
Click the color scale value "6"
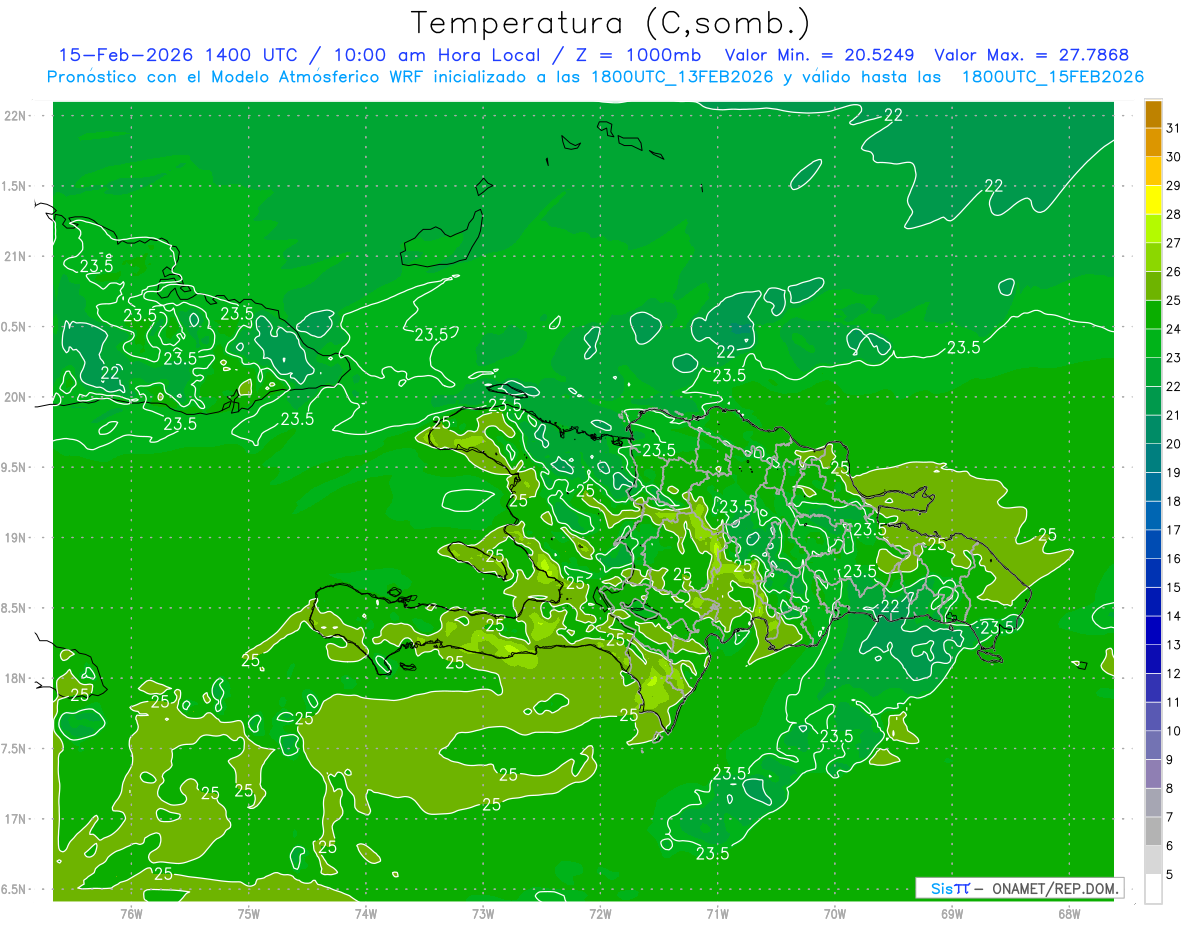click(1170, 846)
